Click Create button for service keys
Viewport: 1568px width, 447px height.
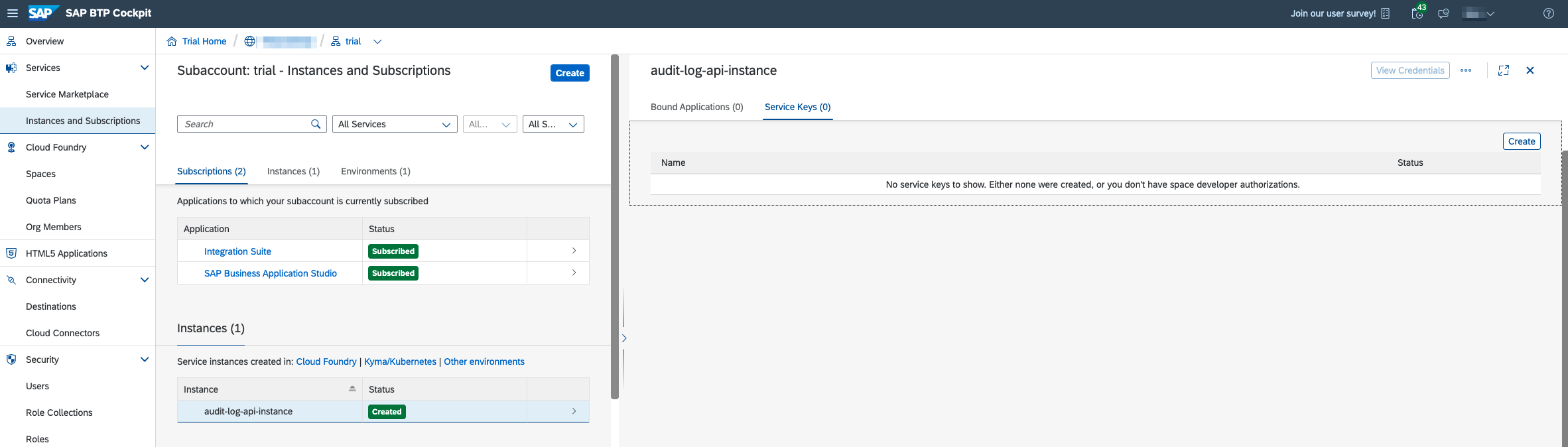1521,141
